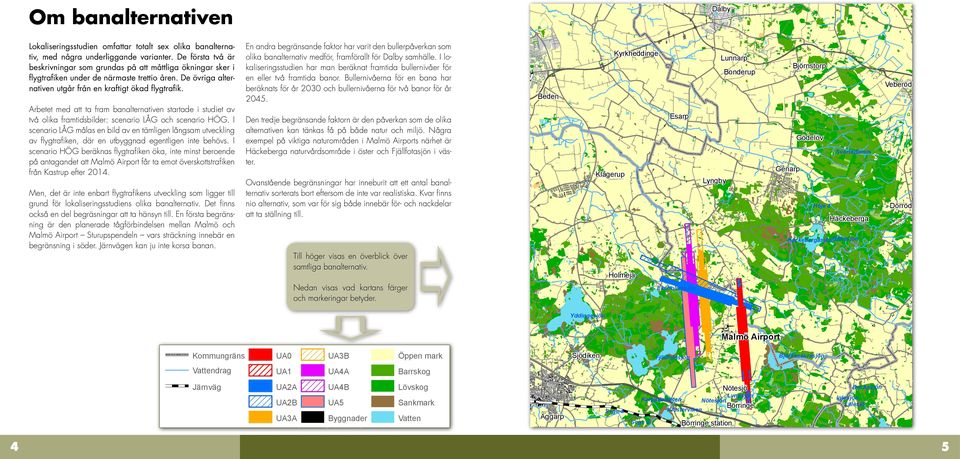Screen dimensions: 960x459
Task: Click the 'Kyrkheddinge' map label
Action: pos(636,54)
